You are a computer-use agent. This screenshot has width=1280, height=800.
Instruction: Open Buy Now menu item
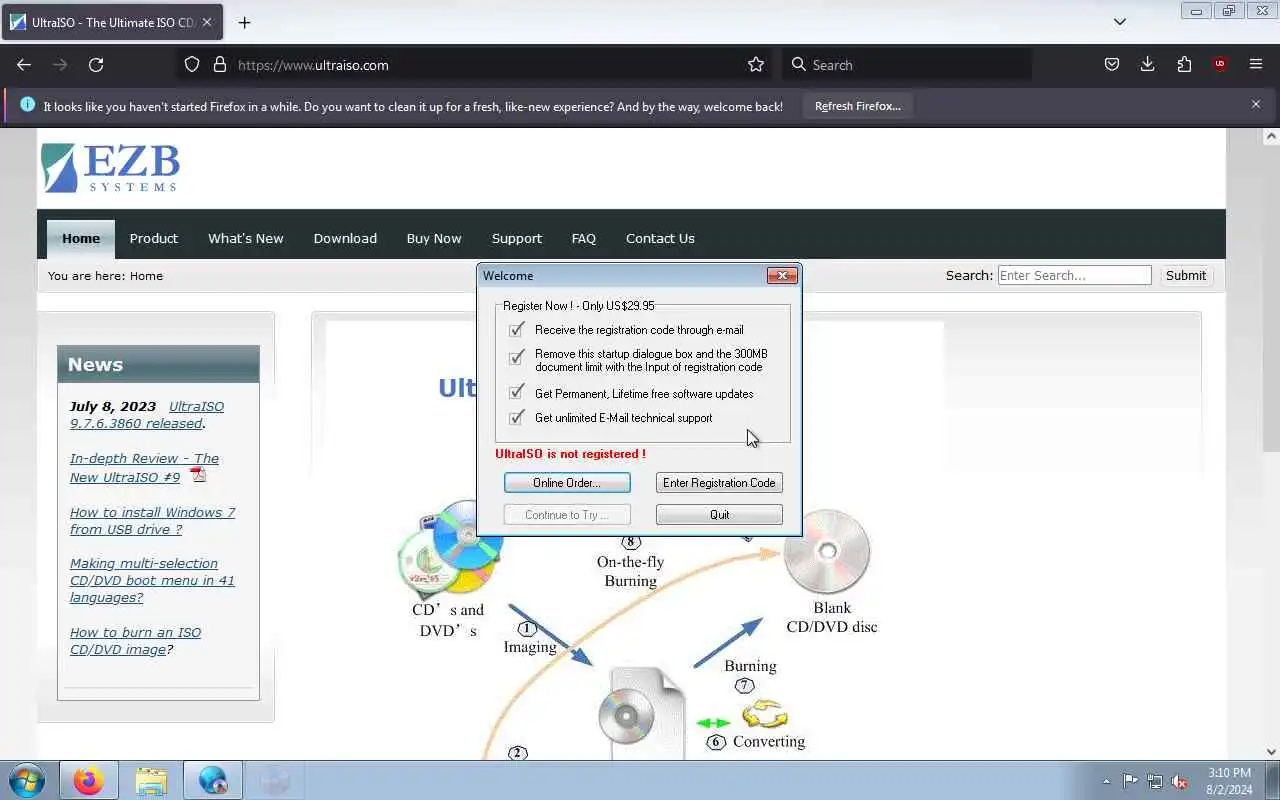click(x=434, y=238)
